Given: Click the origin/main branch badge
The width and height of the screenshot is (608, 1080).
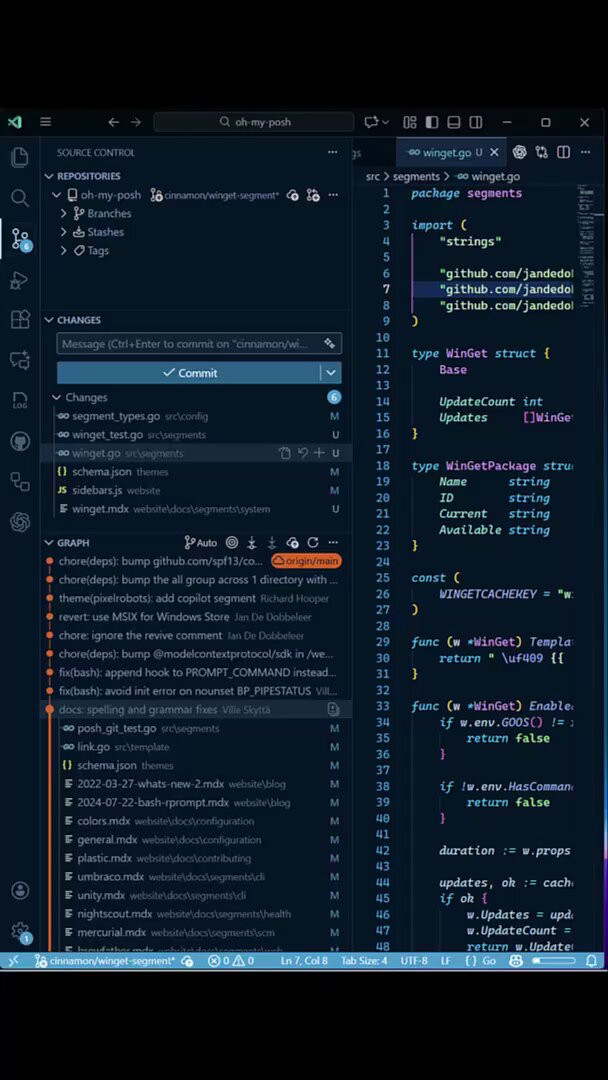Looking at the screenshot, I should pyautogui.click(x=306, y=561).
